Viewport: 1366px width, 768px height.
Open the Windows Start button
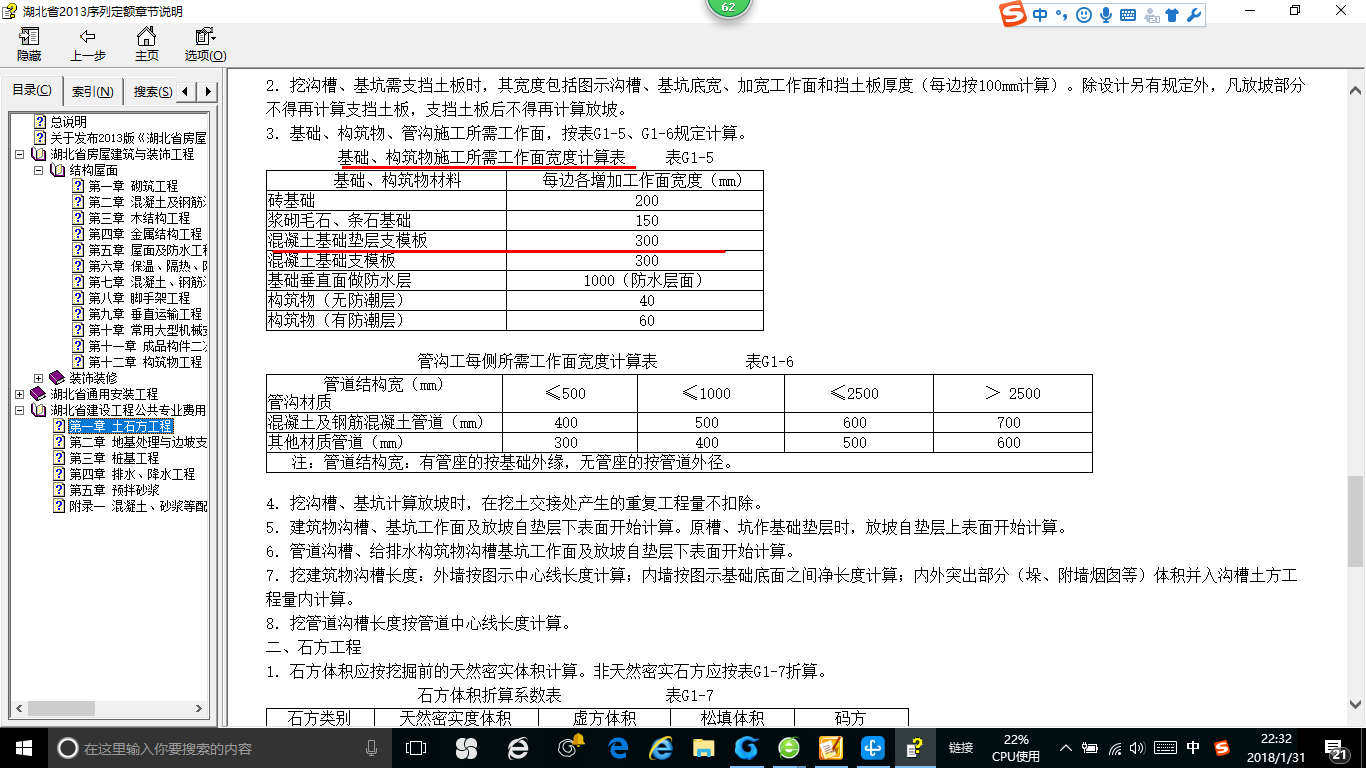tap(23, 747)
